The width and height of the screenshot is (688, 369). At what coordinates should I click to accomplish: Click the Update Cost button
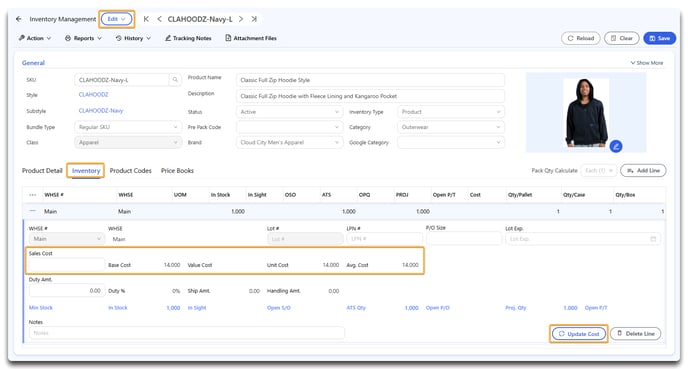[x=579, y=334]
